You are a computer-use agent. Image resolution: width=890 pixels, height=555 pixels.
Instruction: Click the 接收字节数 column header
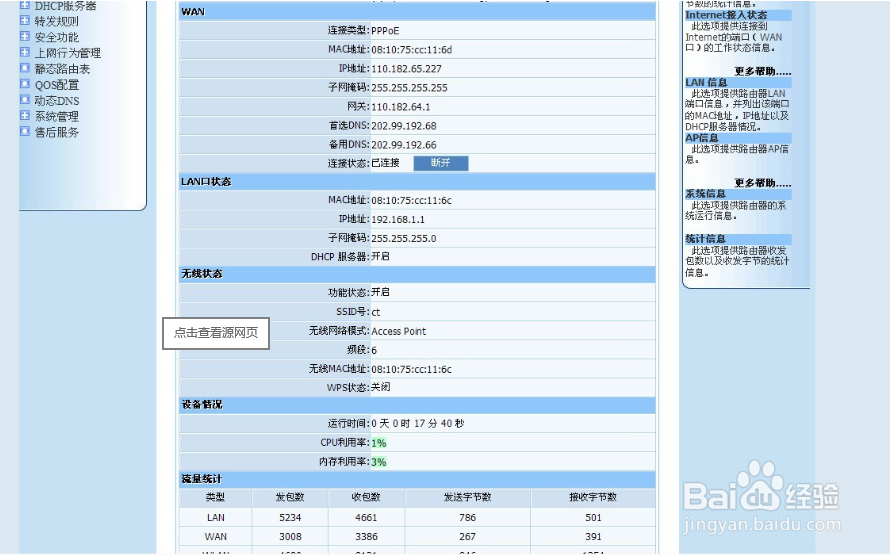(x=593, y=497)
